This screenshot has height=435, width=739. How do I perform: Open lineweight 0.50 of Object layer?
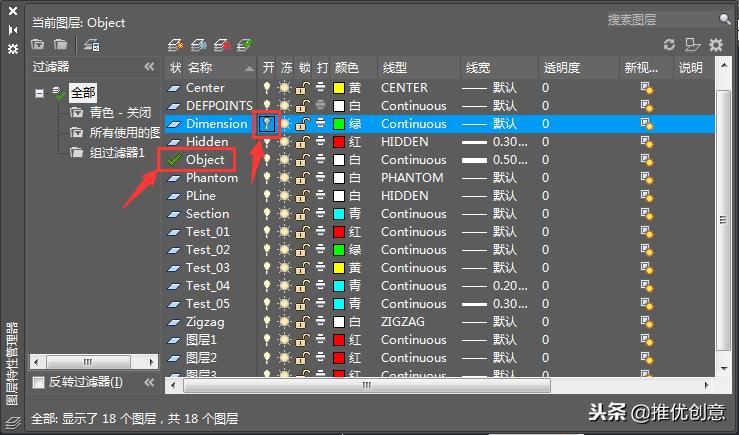coord(495,160)
